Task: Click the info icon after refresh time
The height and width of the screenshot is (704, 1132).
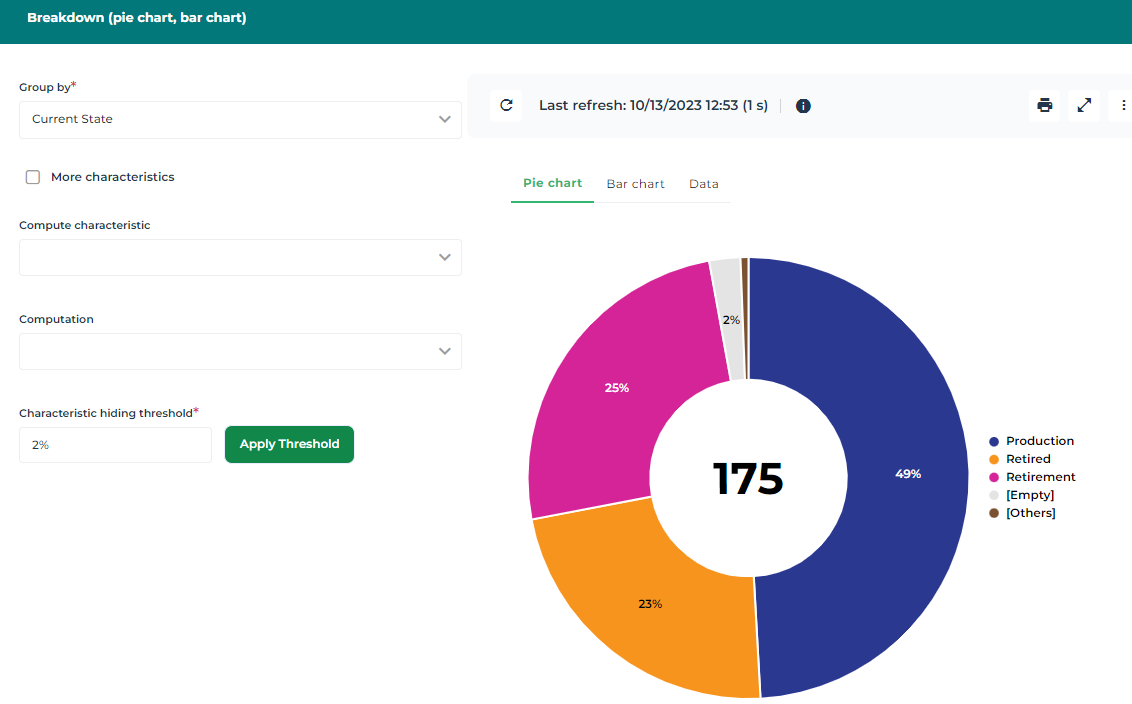Action: (803, 106)
